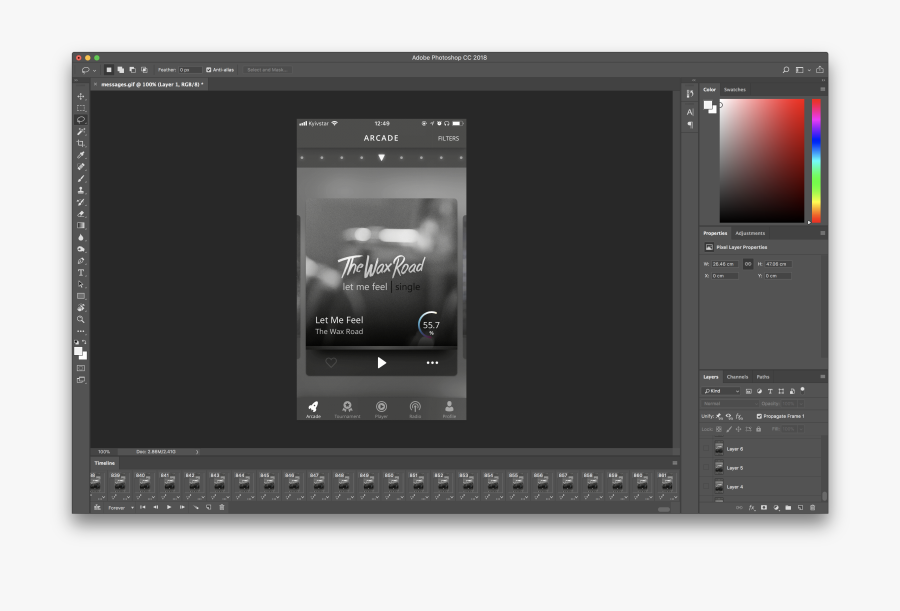
Task: Pick the Eyedropper tool
Action: [81, 155]
